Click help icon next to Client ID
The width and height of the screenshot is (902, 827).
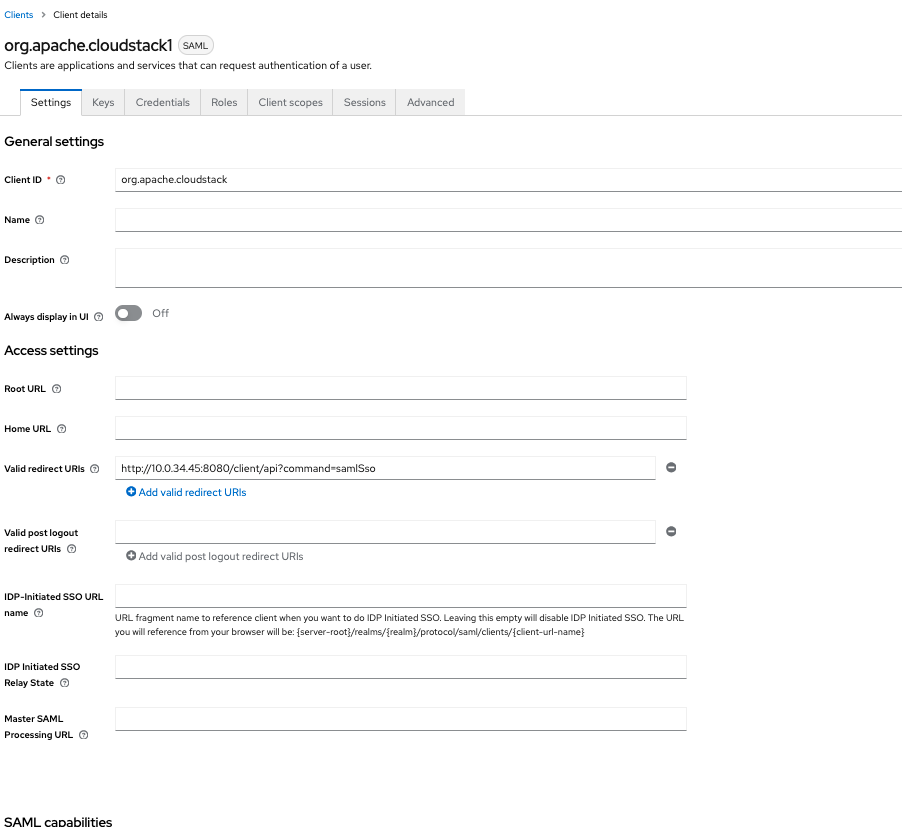(x=61, y=180)
